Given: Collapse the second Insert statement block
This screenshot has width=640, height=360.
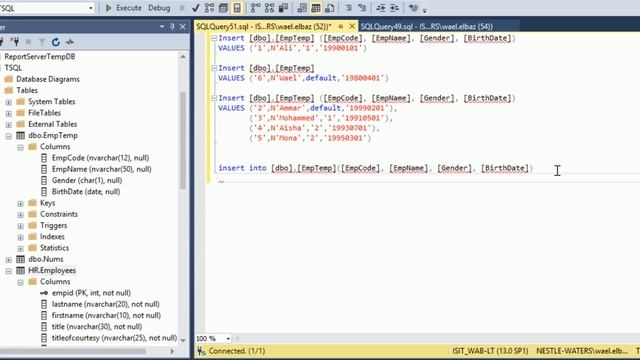Looking at the screenshot, I should coord(214,68).
